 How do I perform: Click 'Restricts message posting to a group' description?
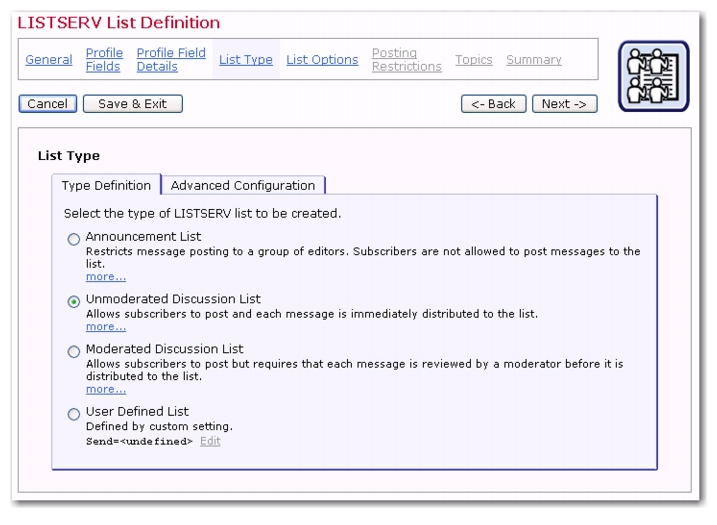click(x=363, y=257)
